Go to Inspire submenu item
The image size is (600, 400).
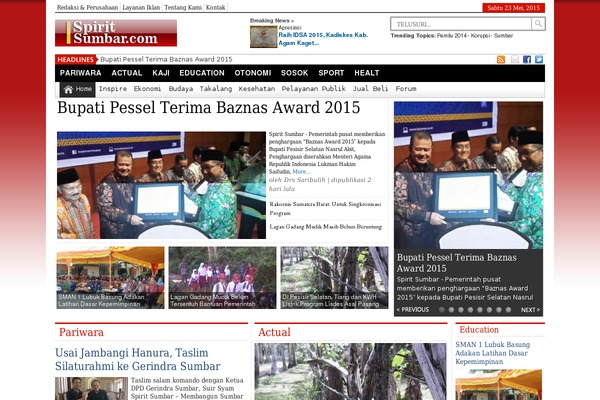point(113,89)
